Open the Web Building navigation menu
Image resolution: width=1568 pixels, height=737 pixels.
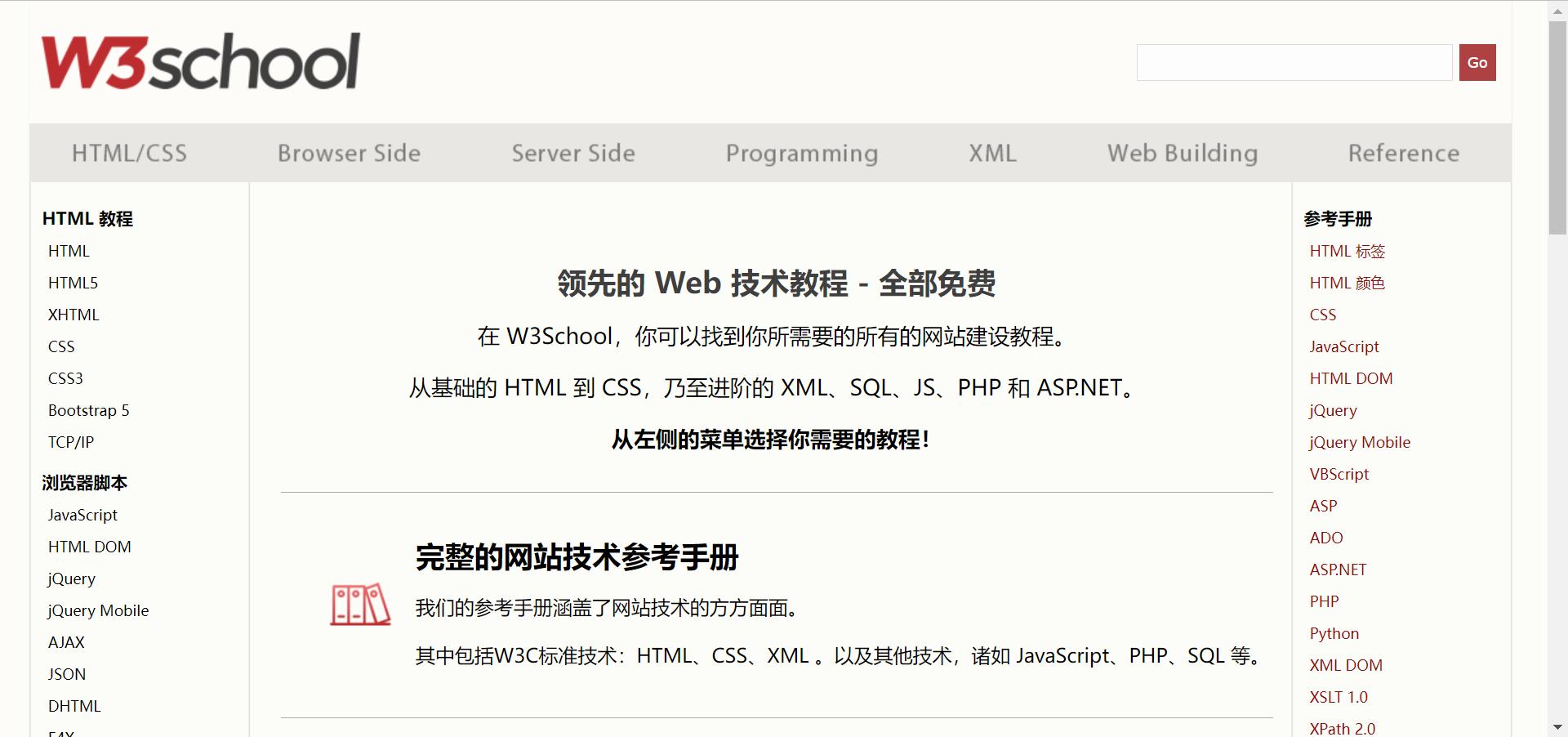click(1182, 153)
